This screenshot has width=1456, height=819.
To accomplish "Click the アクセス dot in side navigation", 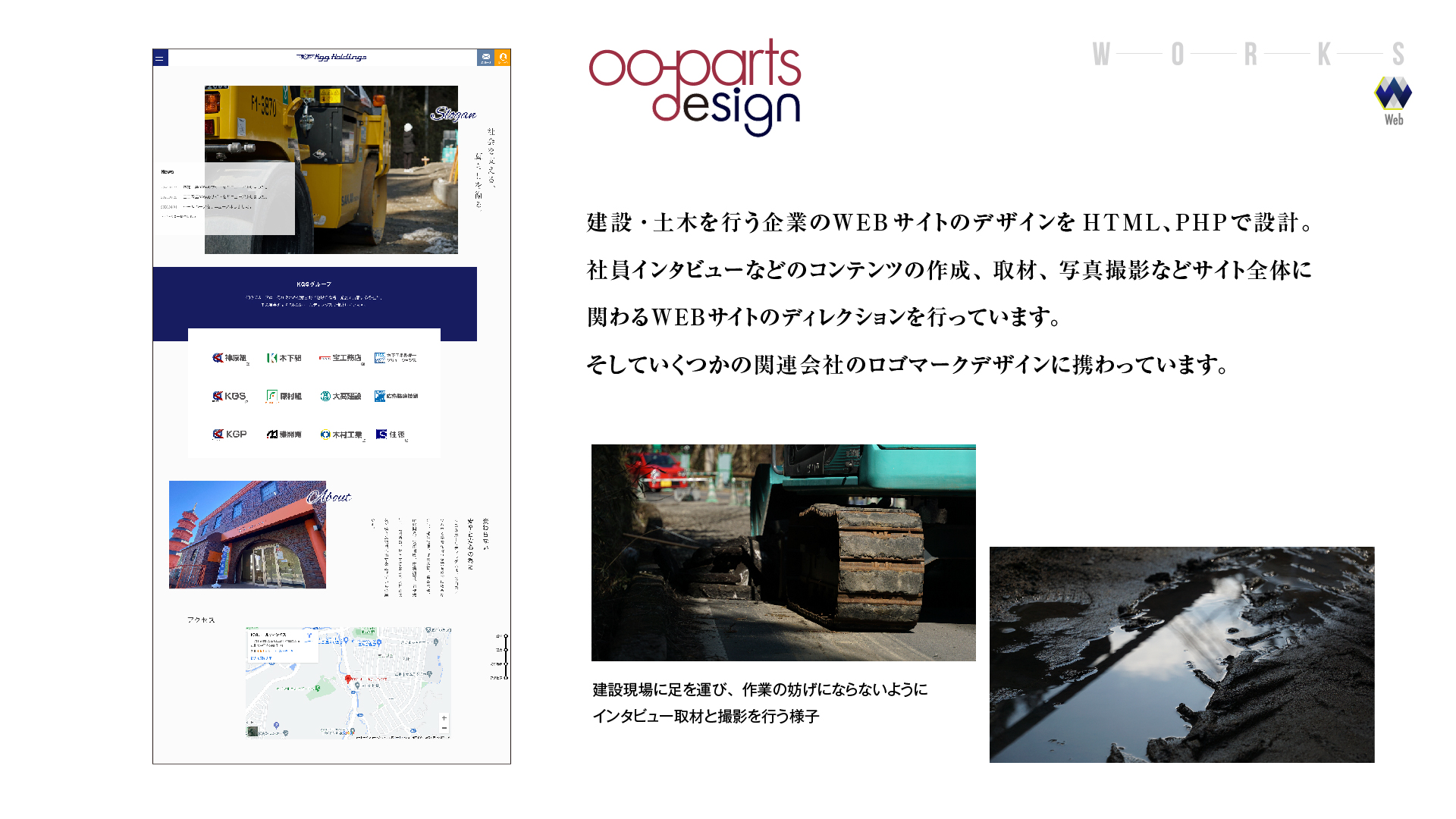I will click(506, 677).
